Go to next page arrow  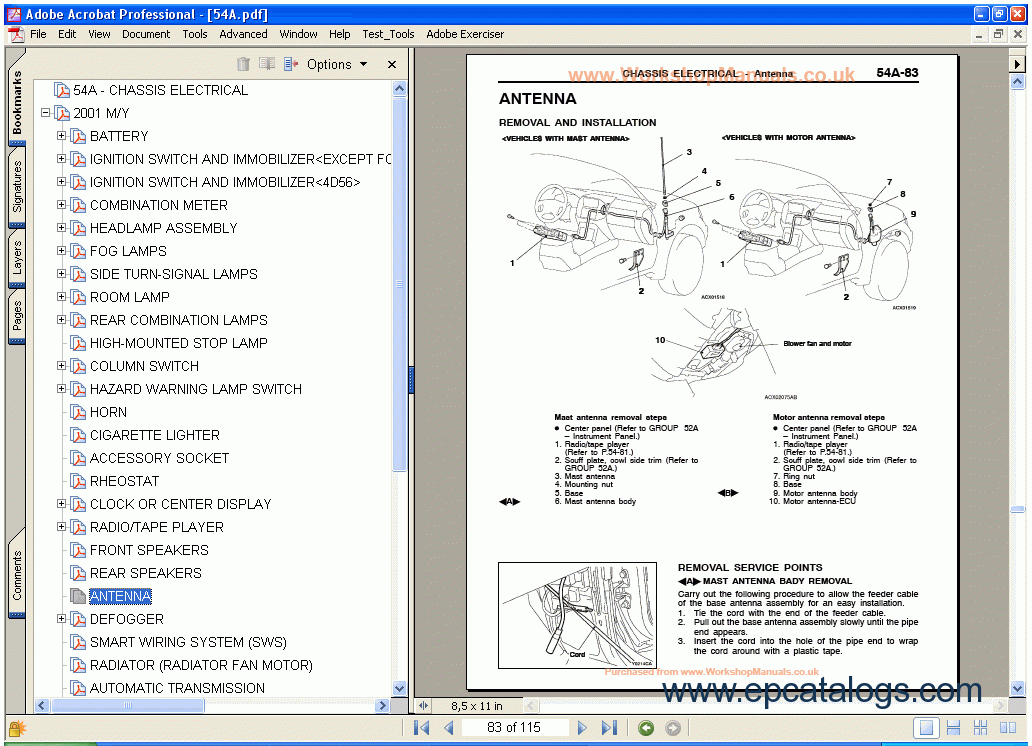(582, 728)
